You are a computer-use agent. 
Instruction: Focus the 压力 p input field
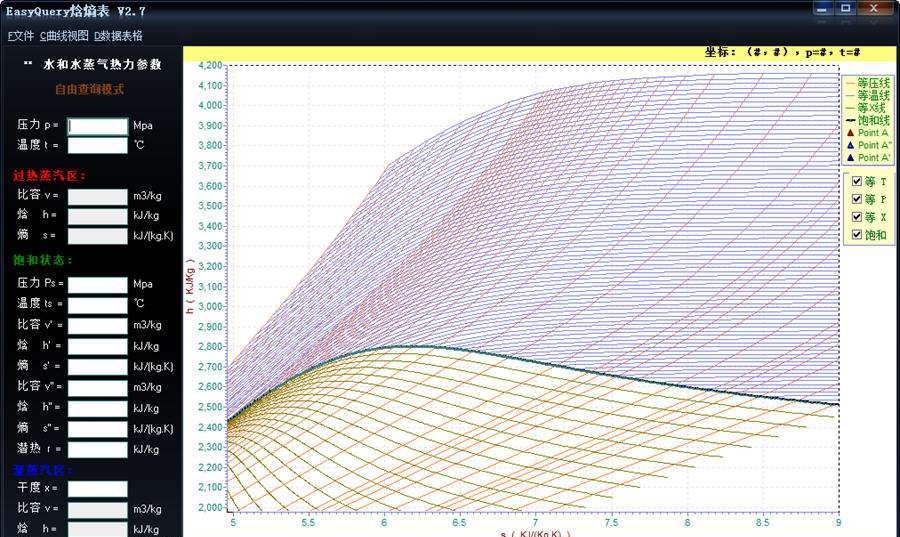pos(98,126)
